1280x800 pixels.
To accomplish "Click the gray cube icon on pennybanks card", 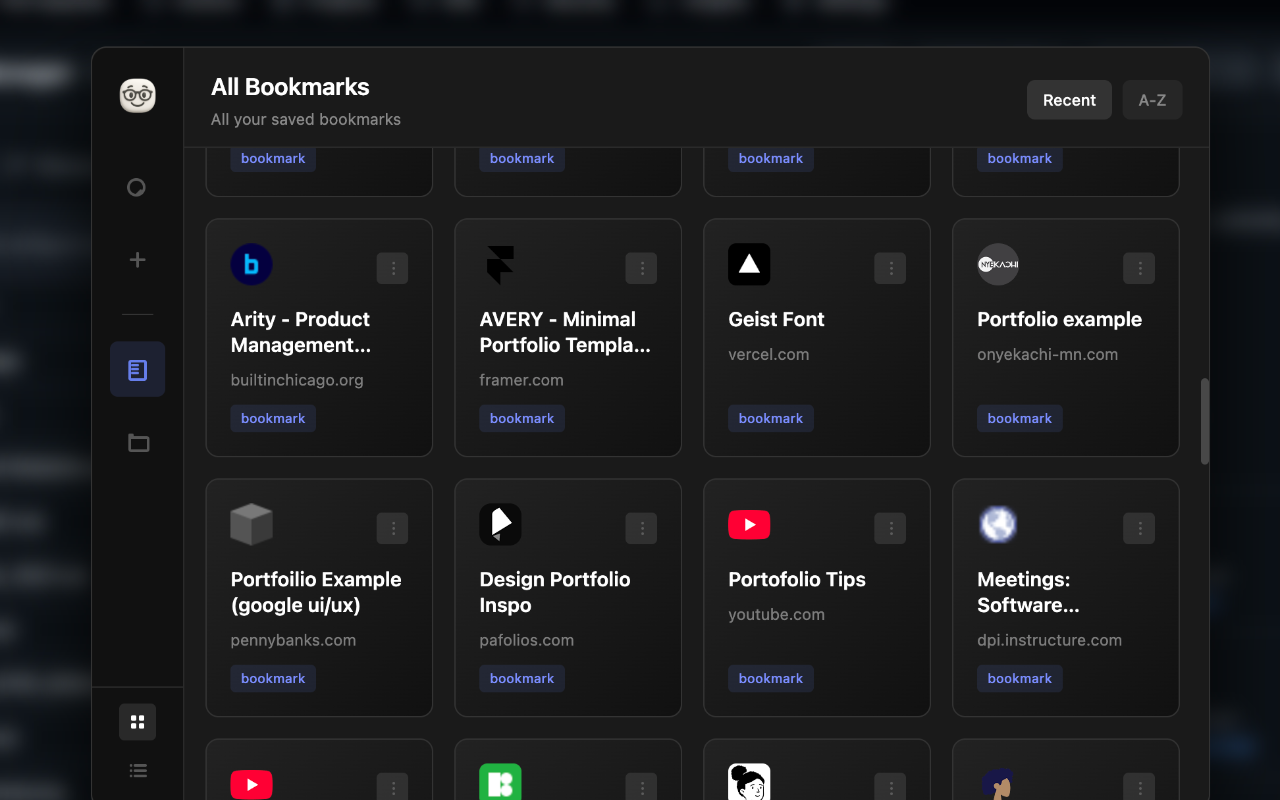I will click(x=252, y=524).
